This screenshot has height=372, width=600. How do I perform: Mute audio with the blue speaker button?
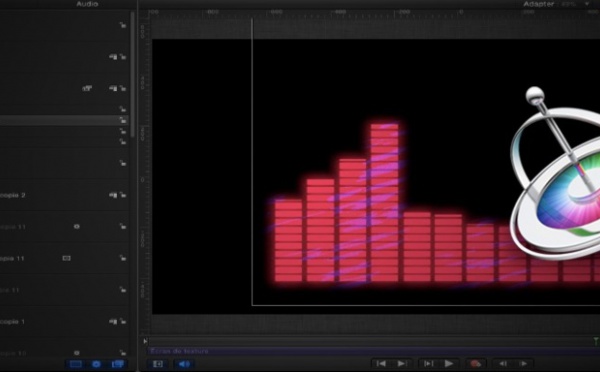click(184, 364)
